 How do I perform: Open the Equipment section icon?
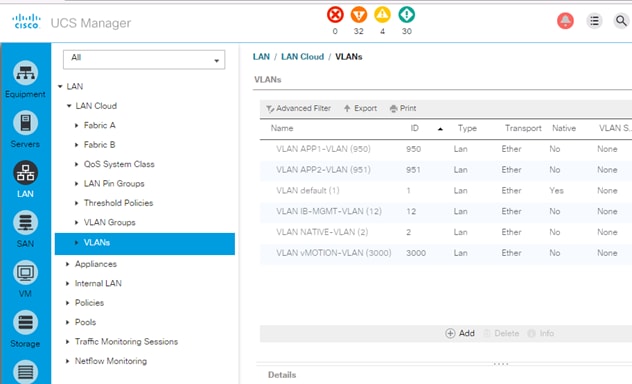pyautogui.click(x=25, y=73)
